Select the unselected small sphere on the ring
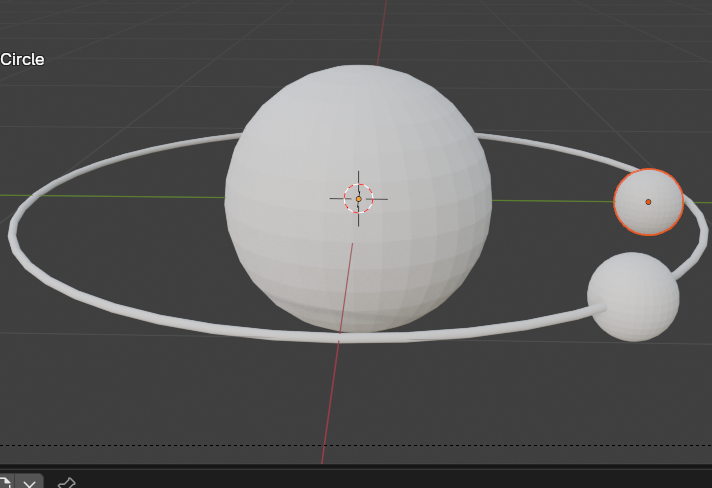The width and height of the screenshot is (712, 488). tap(633, 296)
